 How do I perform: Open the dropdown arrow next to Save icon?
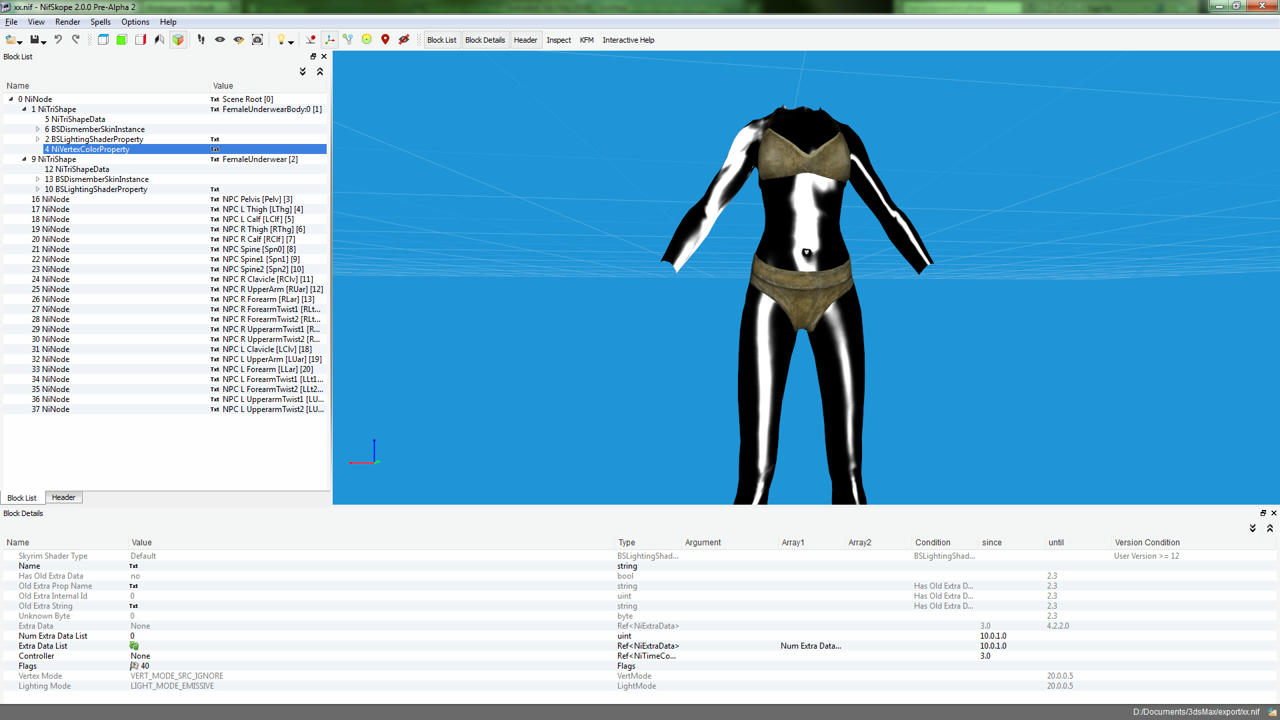pos(44,41)
